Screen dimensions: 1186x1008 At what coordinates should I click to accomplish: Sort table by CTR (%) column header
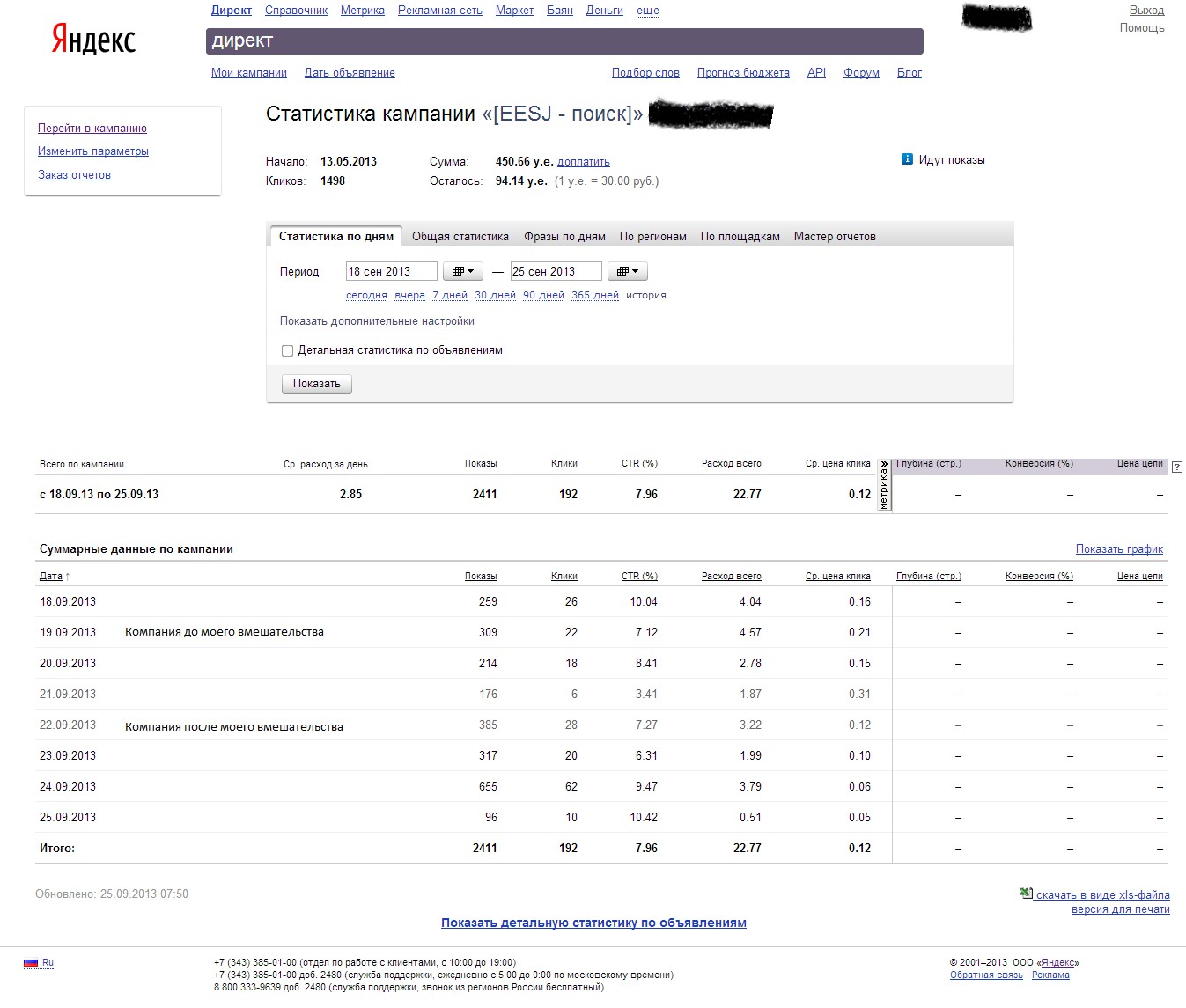(x=639, y=577)
